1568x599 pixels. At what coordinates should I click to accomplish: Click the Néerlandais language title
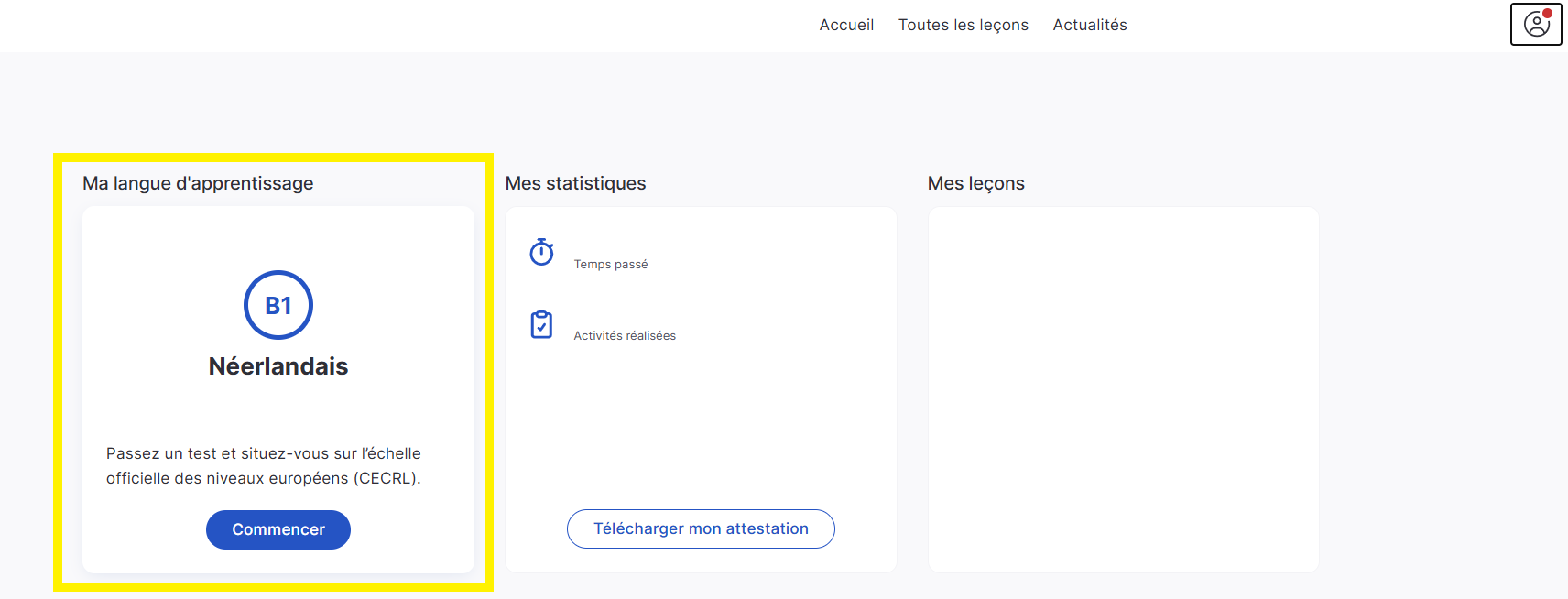278,366
